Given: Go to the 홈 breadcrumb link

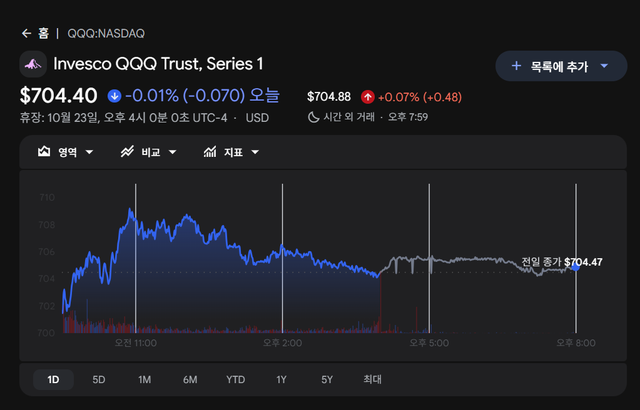Looking at the screenshot, I should 44,33.
